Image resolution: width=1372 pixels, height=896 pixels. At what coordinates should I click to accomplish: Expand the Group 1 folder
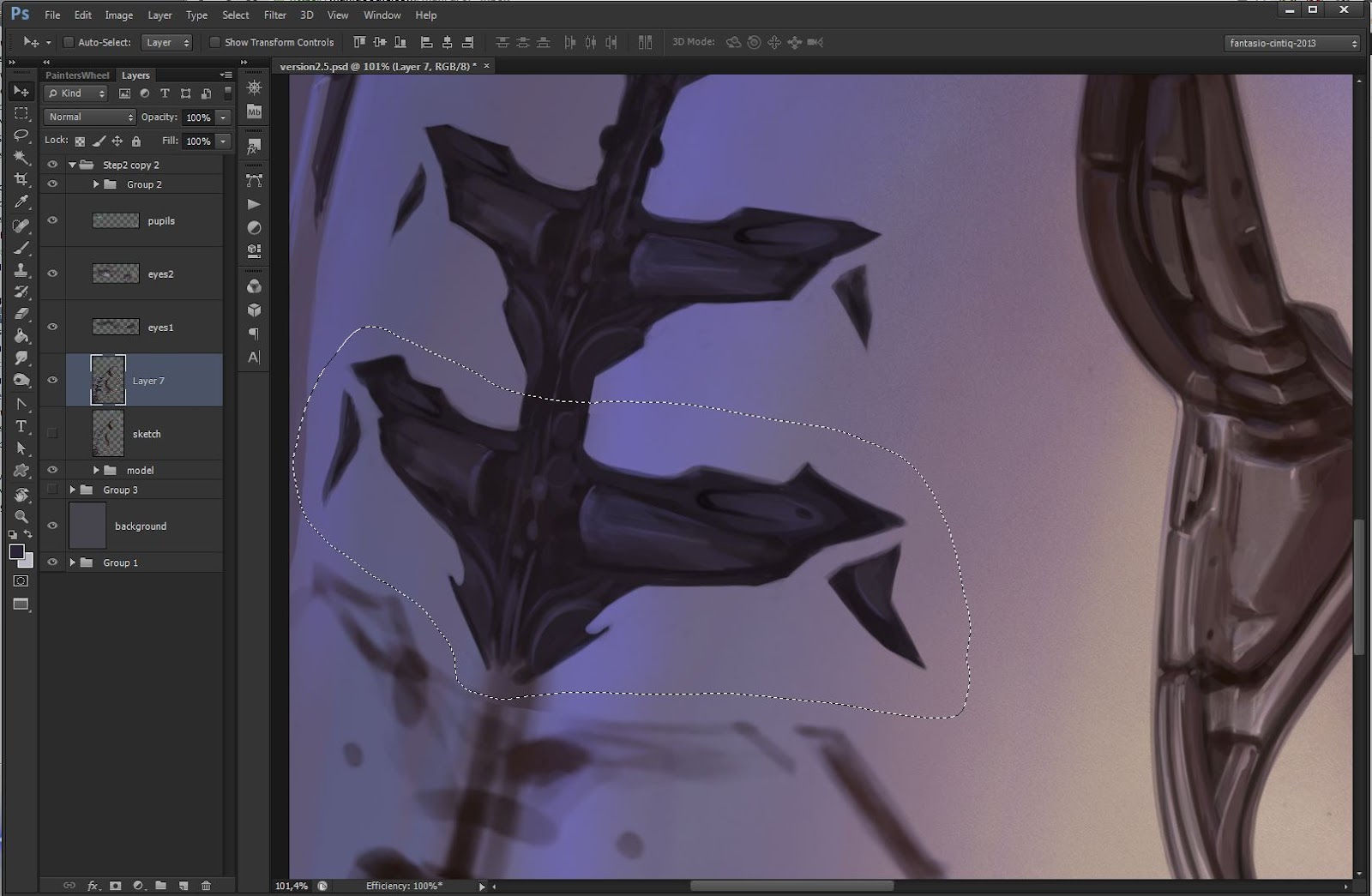(x=73, y=562)
